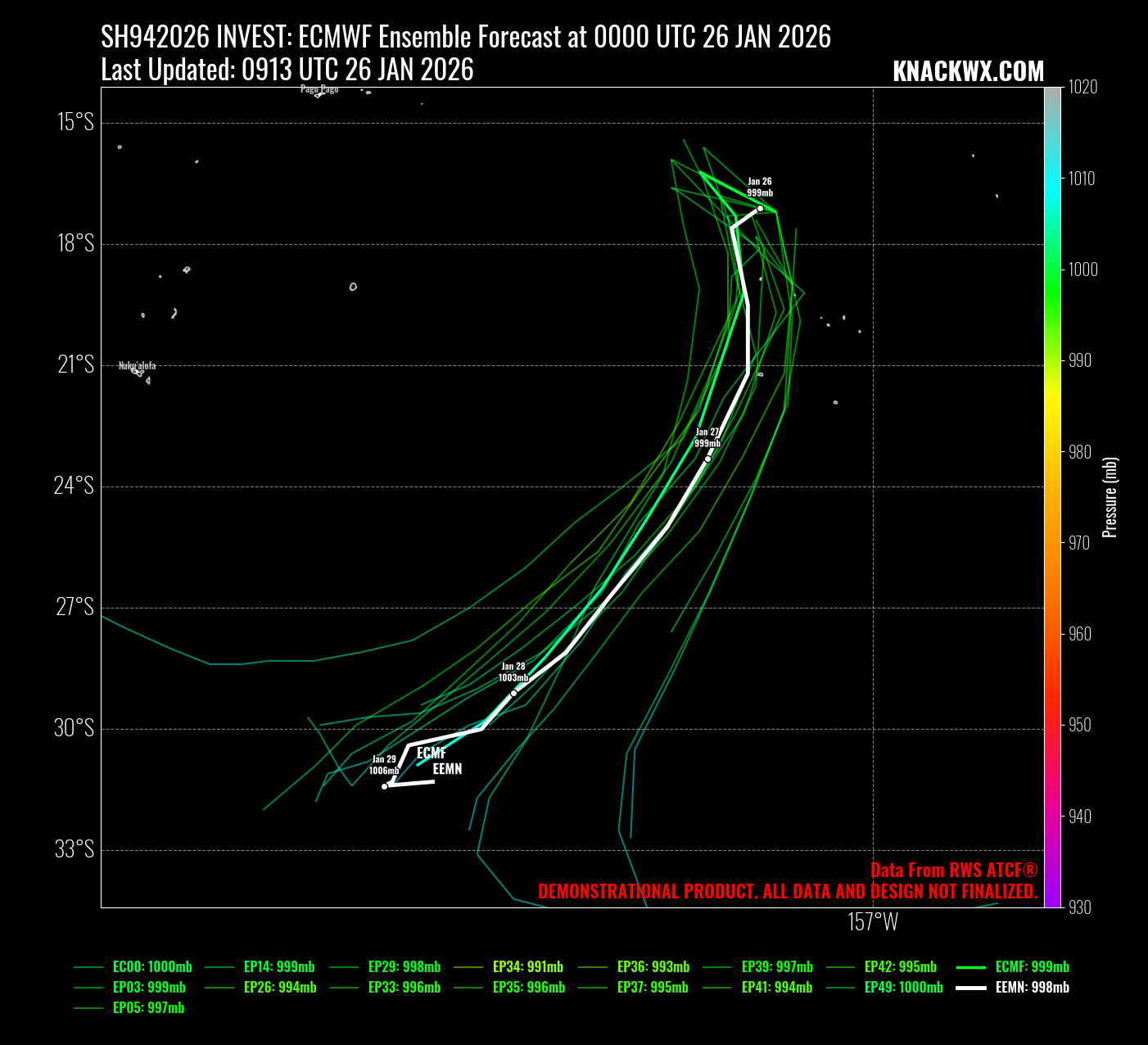Click the 21°S latitude axis label

click(75, 365)
